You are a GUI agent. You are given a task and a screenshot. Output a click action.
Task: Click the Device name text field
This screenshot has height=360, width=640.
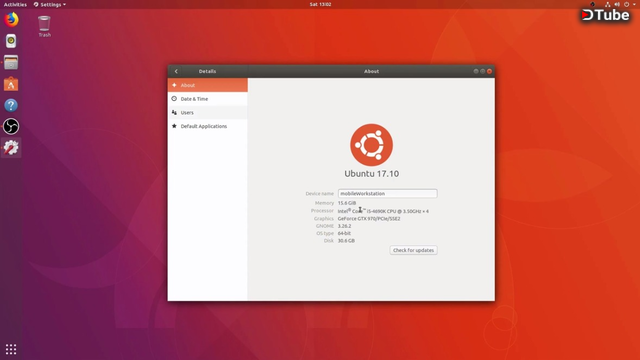387,193
